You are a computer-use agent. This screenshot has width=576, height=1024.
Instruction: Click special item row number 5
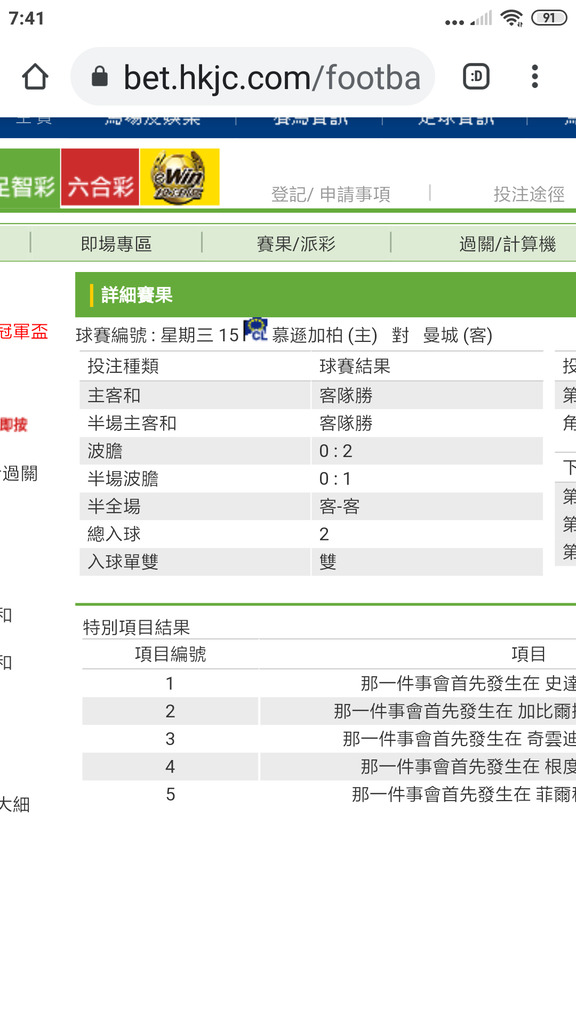point(170,794)
